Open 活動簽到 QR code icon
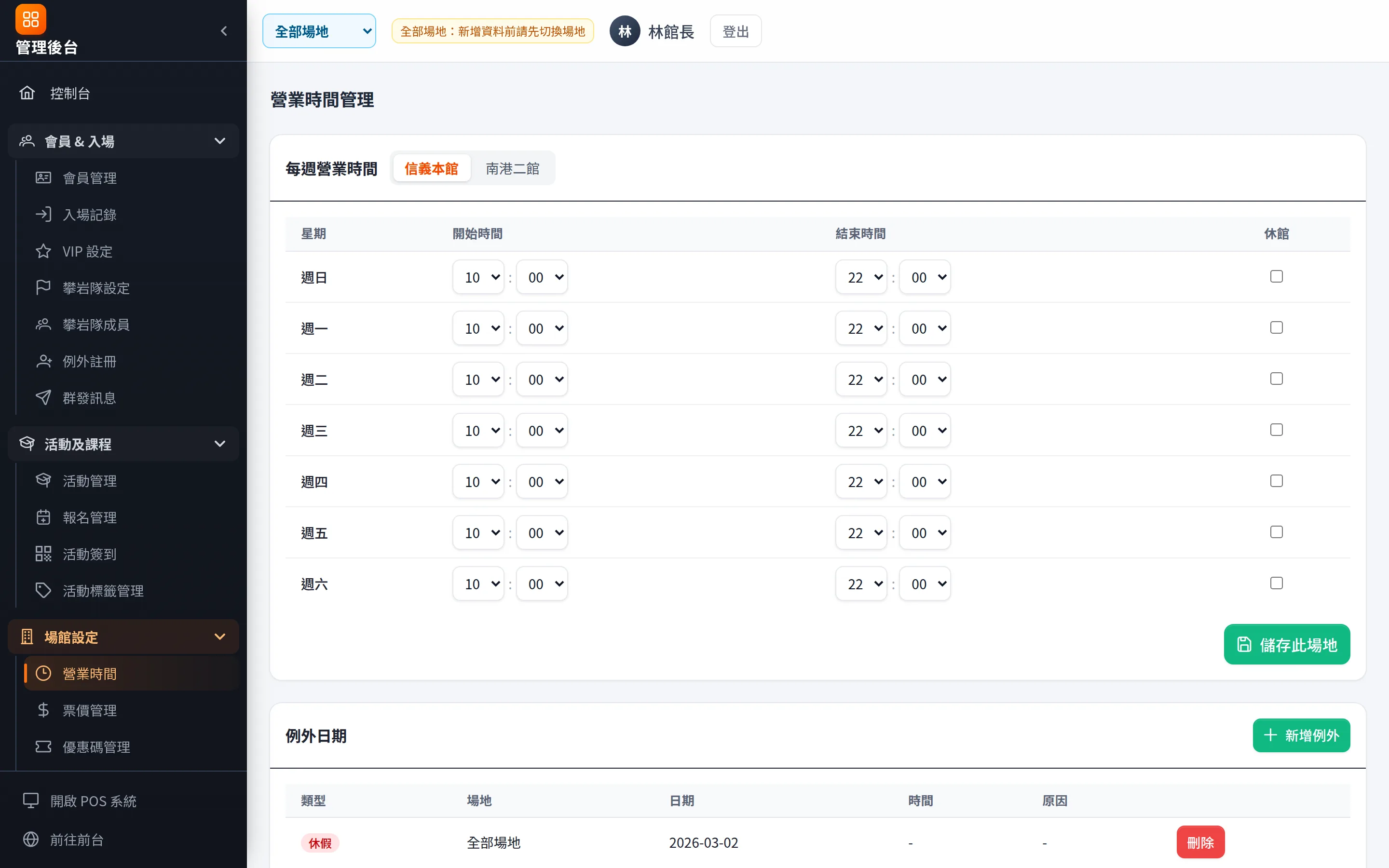The width and height of the screenshot is (1389, 868). 43,554
